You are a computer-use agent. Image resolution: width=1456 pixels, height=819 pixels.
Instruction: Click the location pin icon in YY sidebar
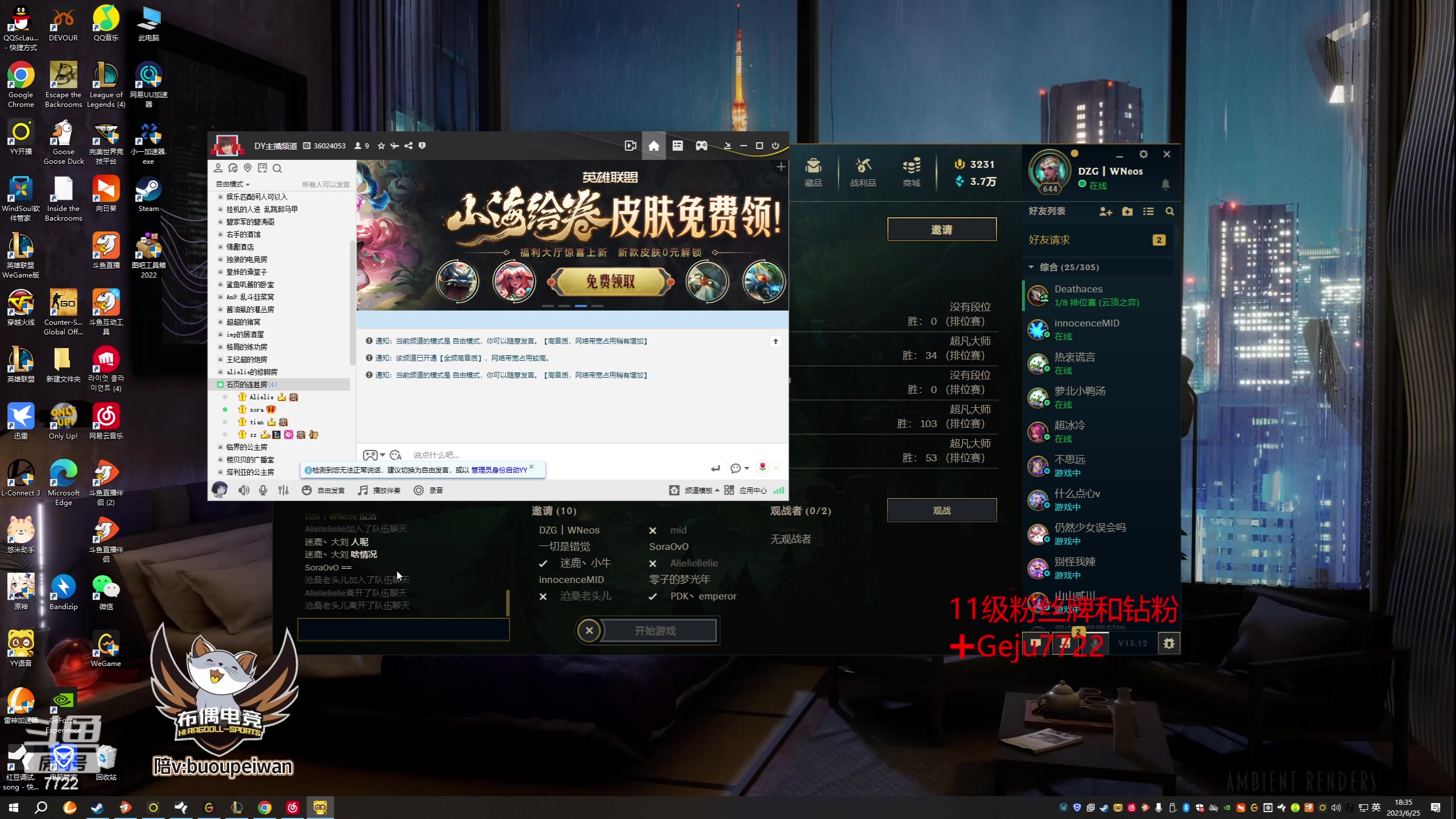tap(247, 168)
